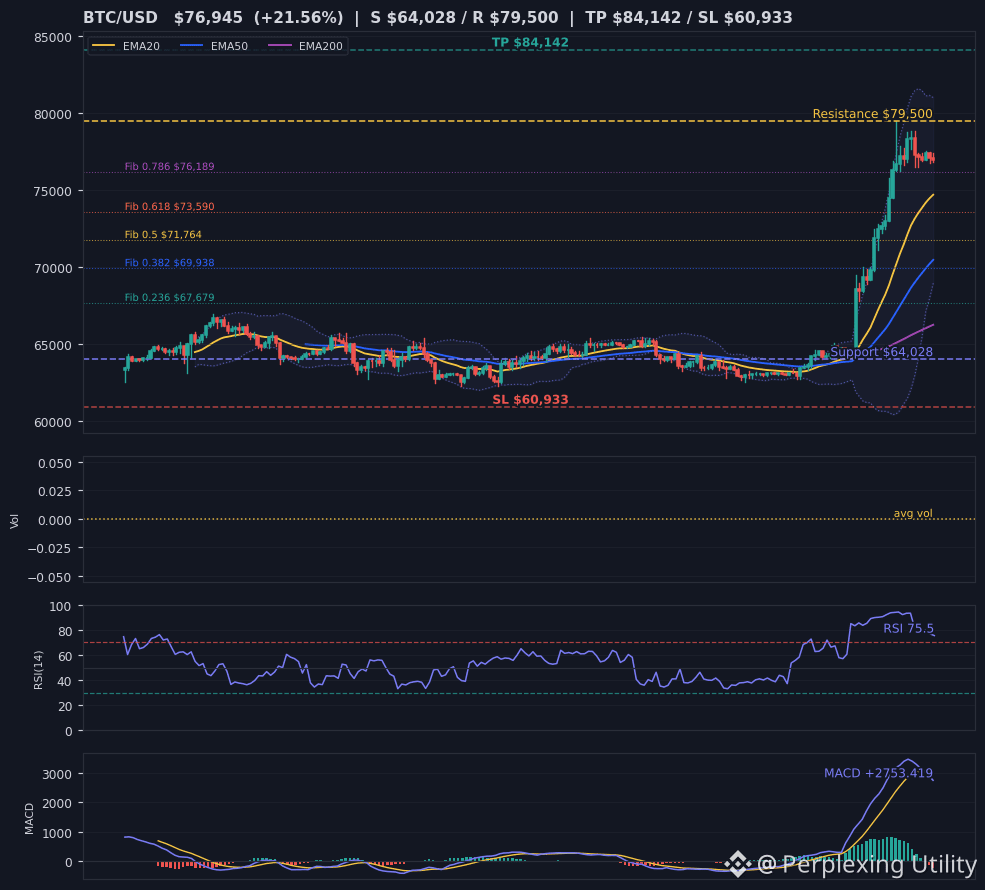Click the 70000 price axis tick

pyautogui.click(x=53, y=269)
